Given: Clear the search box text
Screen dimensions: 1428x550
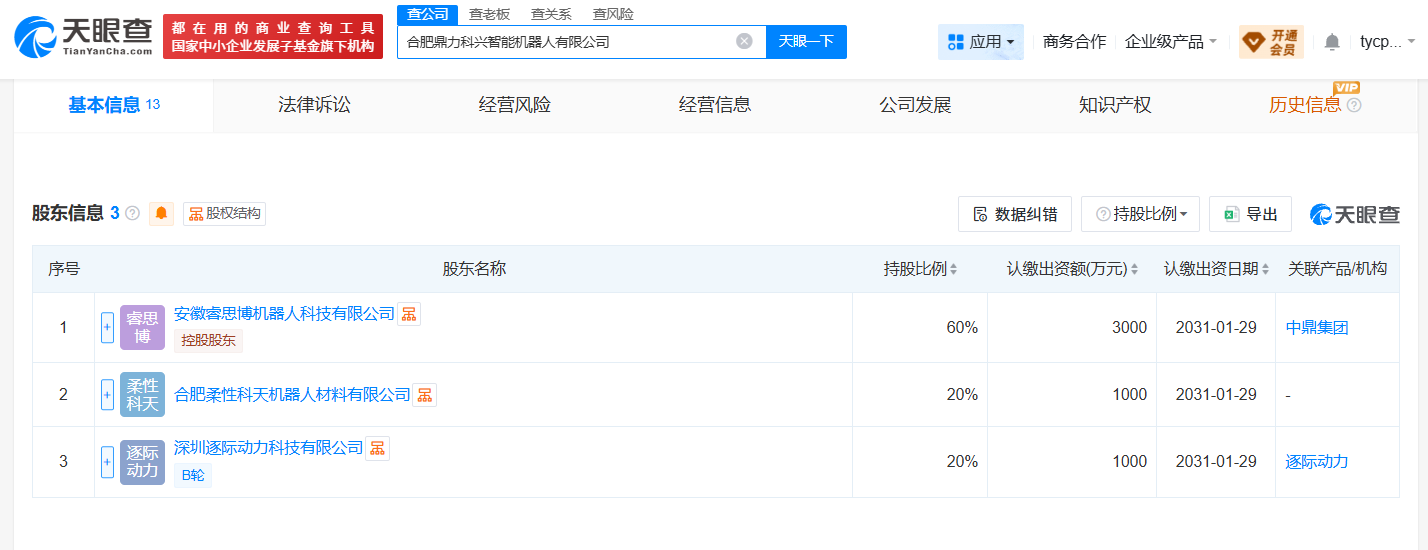Looking at the screenshot, I should (x=744, y=42).
